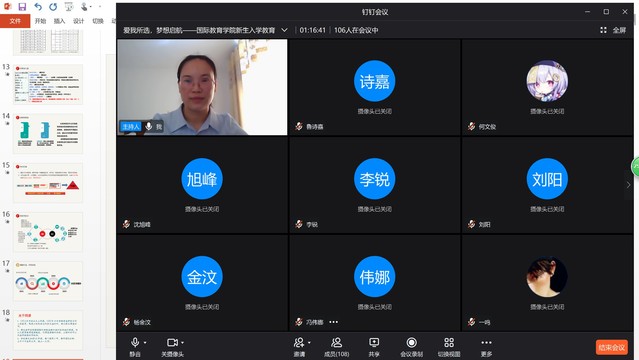The width and height of the screenshot is (639, 360).
Task: Open three-dot menu on 冯伟娜 tile
Action: coord(334,322)
